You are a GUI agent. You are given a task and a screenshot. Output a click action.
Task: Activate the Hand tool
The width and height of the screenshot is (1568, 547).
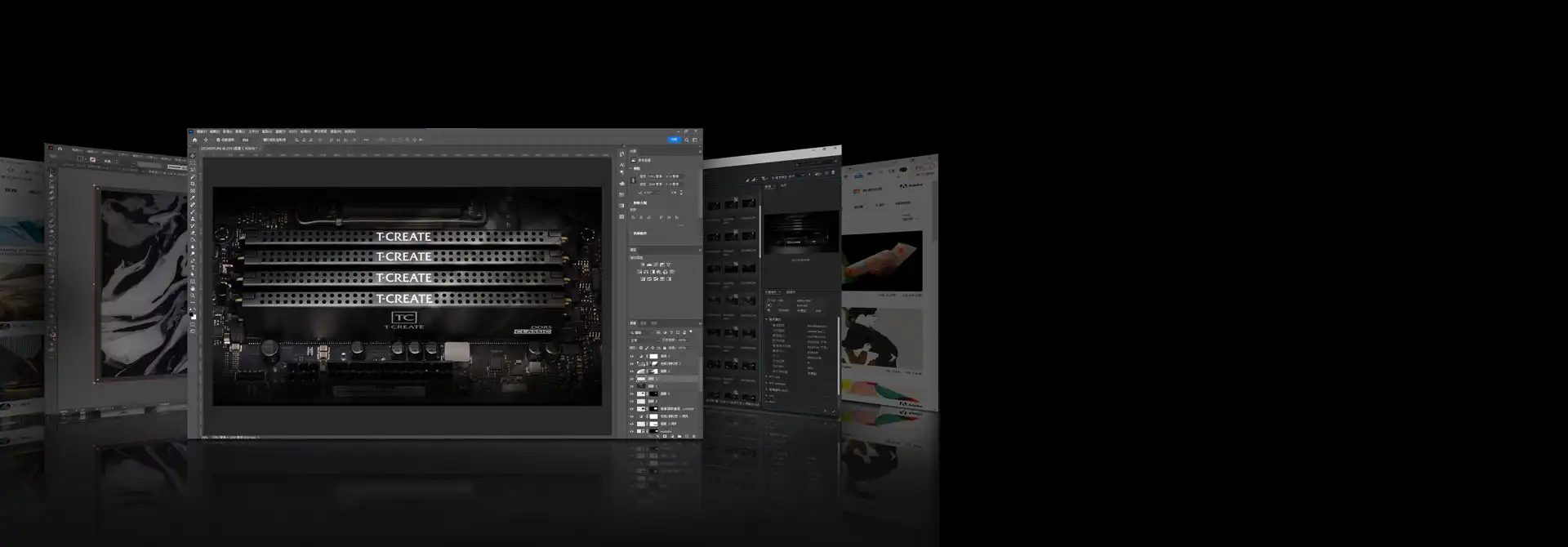[193, 289]
